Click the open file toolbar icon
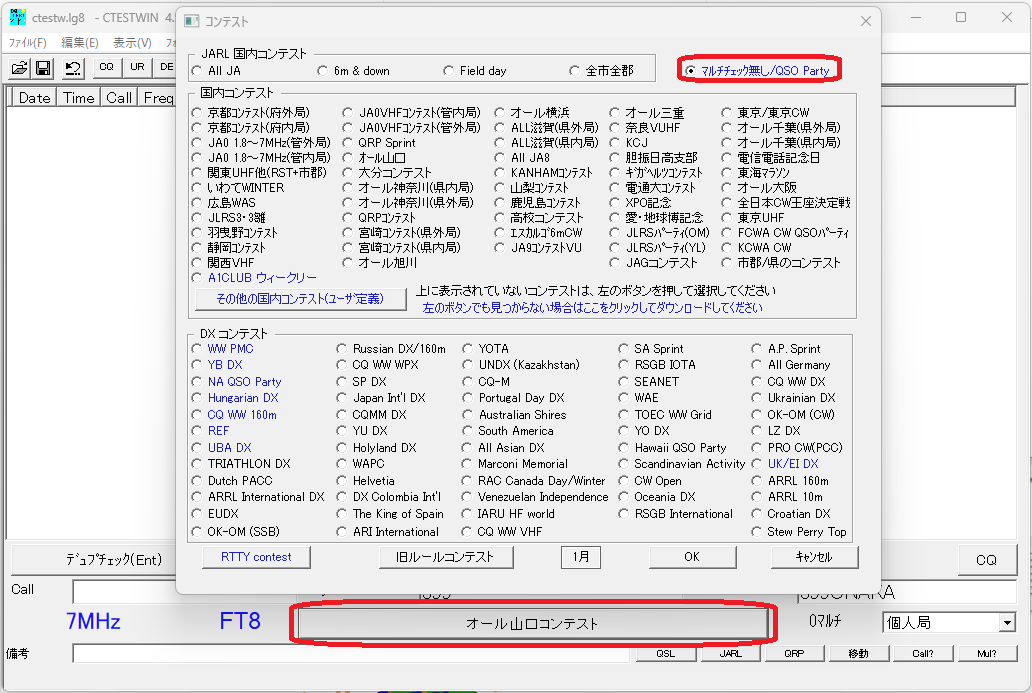The height and width of the screenshot is (693, 1032). pyautogui.click(x=20, y=68)
